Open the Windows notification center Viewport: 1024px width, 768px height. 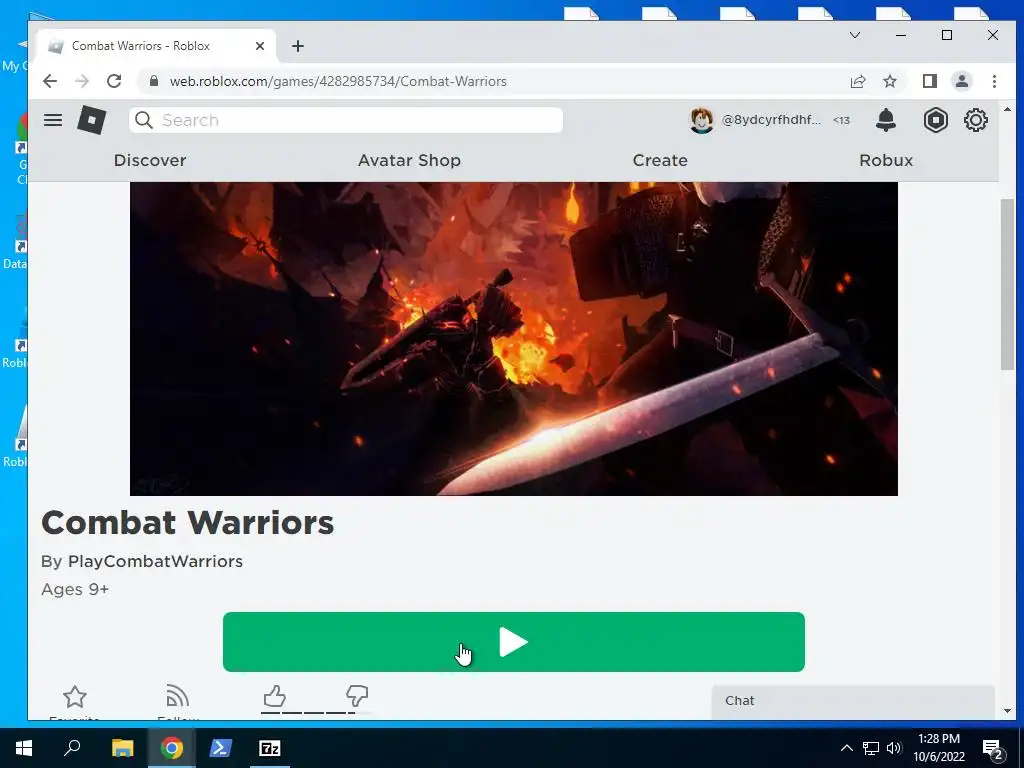(x=993, y=748)
